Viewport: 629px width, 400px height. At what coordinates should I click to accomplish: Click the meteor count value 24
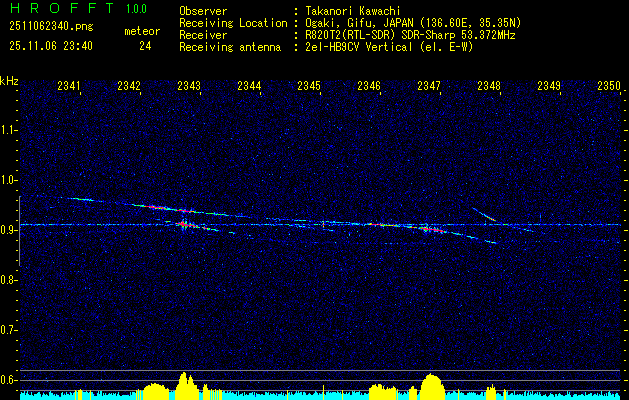146,46
